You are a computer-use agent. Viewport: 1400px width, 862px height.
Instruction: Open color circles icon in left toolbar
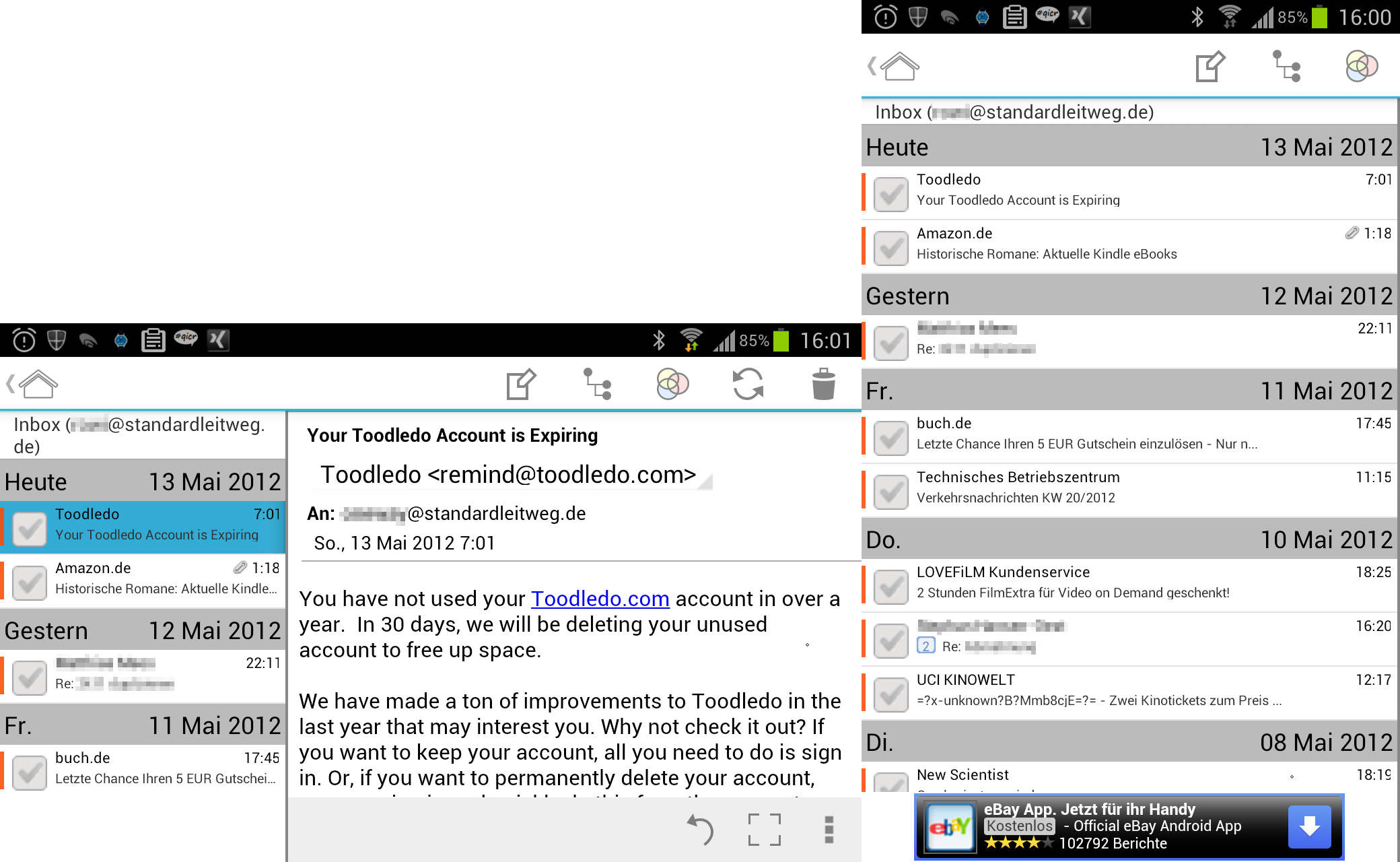(x=672, y=384)
